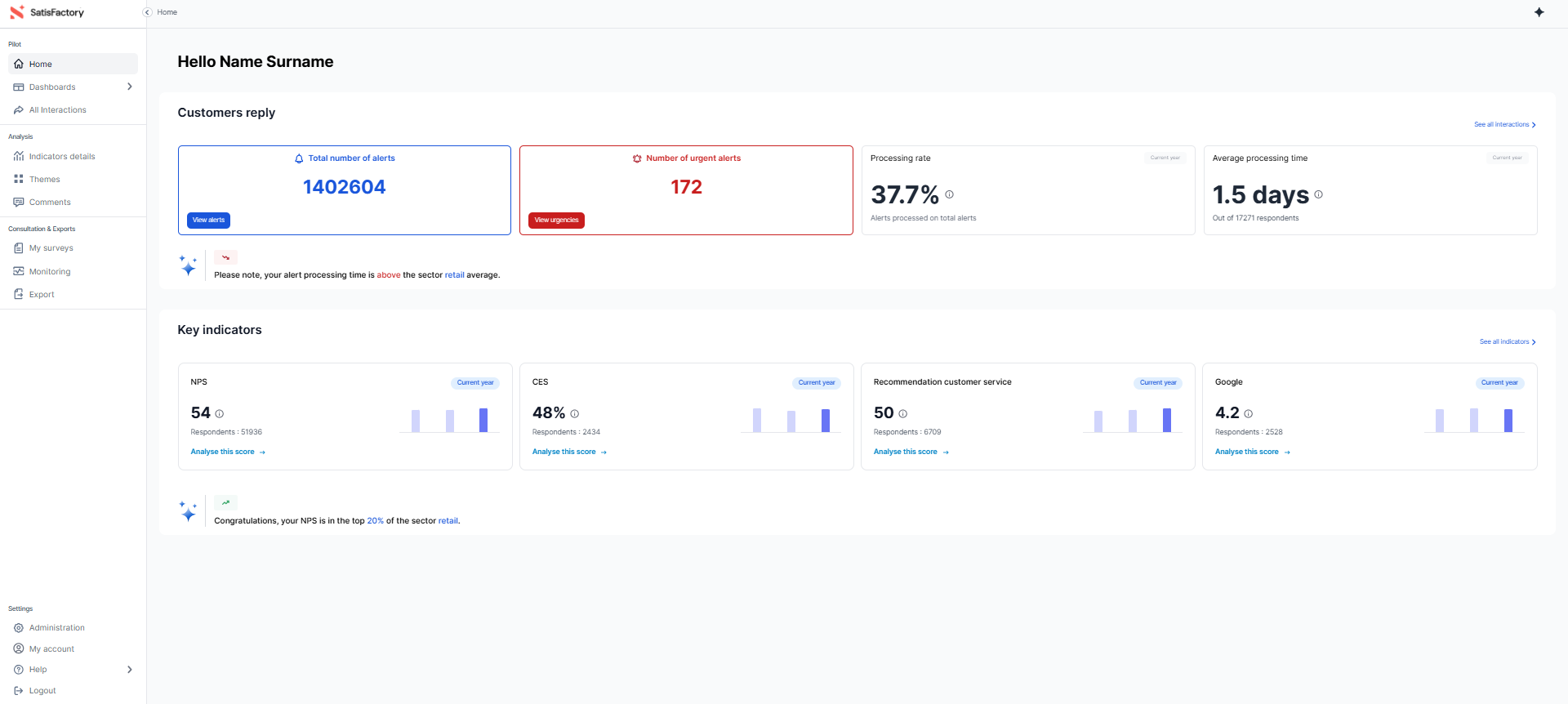Go to My surveys in the sidebar

[51, 248]
